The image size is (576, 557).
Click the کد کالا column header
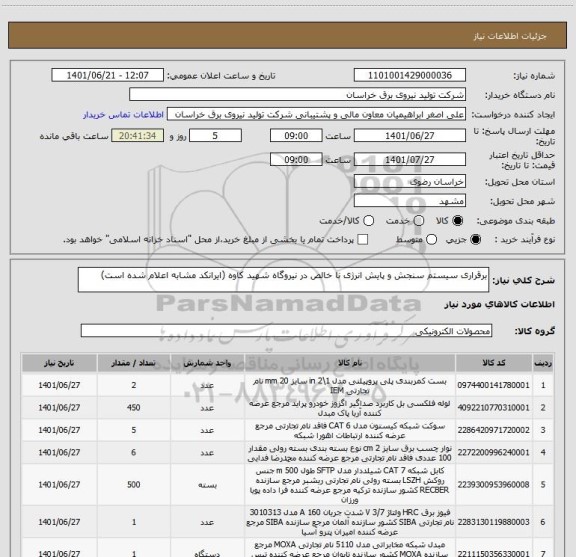494,363
